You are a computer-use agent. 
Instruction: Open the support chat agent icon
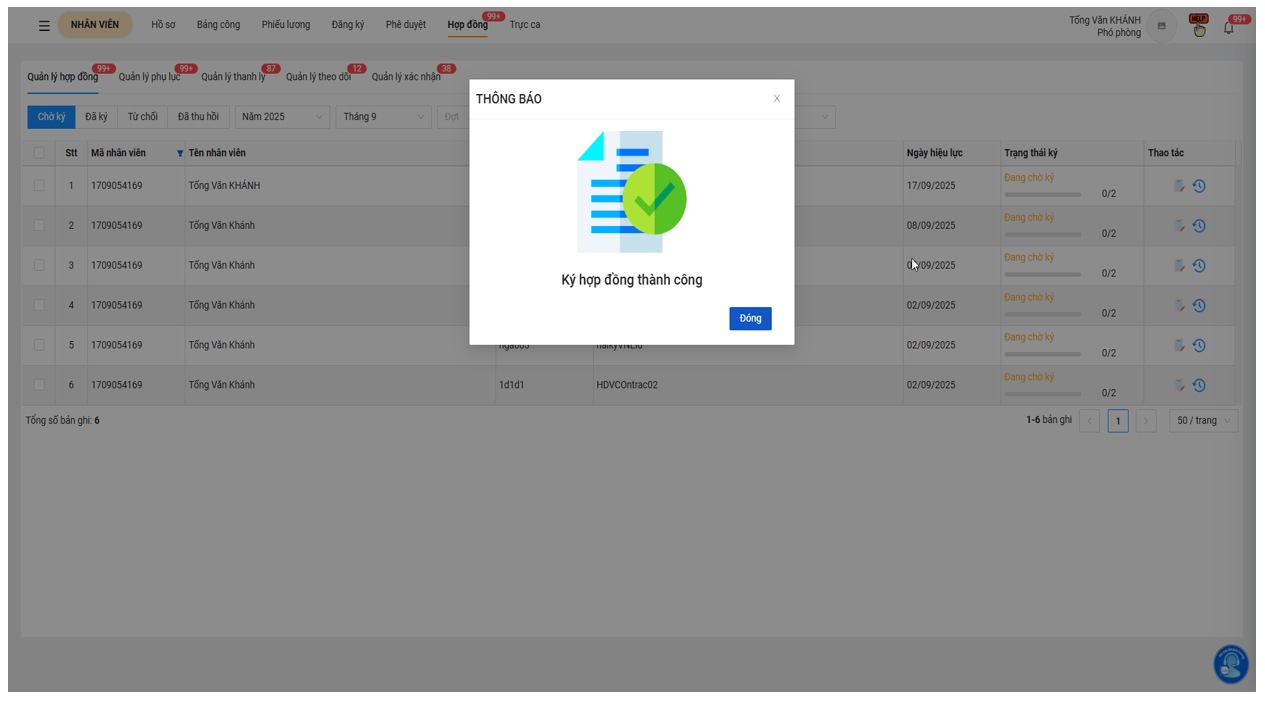pyautogui.click(x=1231, y=664)
